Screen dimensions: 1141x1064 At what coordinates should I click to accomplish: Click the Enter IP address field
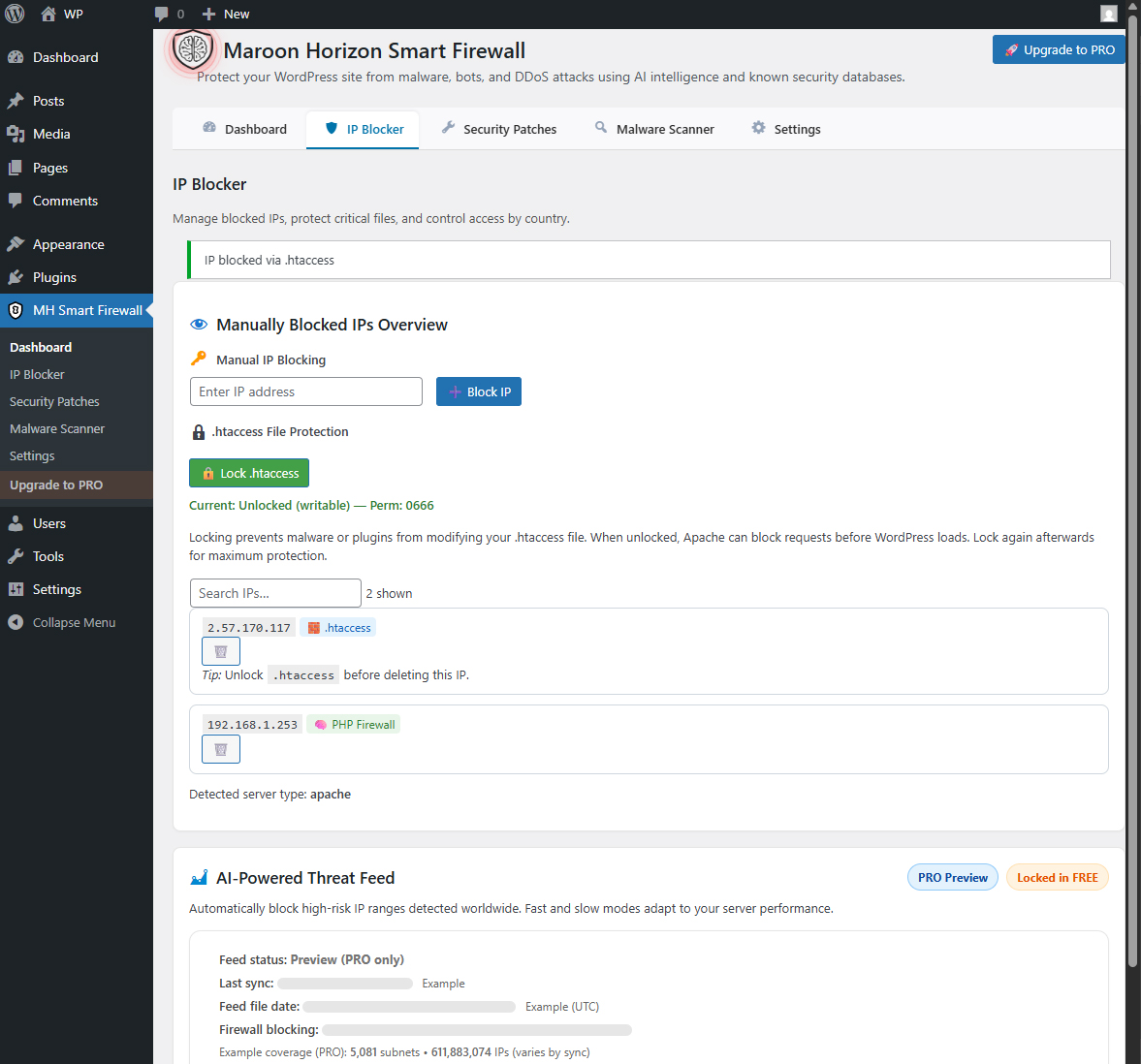(306, 391)
